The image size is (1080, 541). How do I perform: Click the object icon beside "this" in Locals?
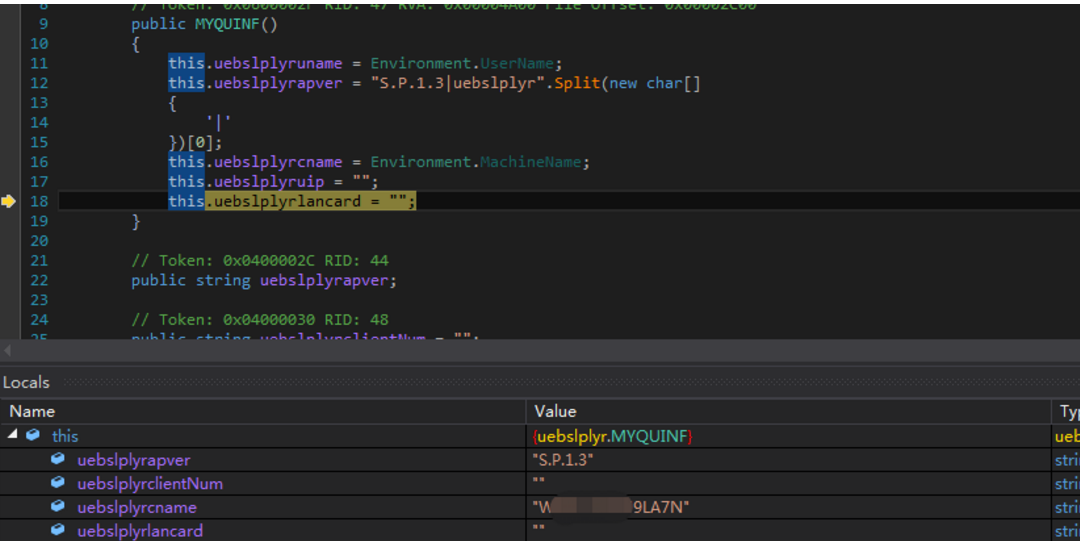pos(34,436)
